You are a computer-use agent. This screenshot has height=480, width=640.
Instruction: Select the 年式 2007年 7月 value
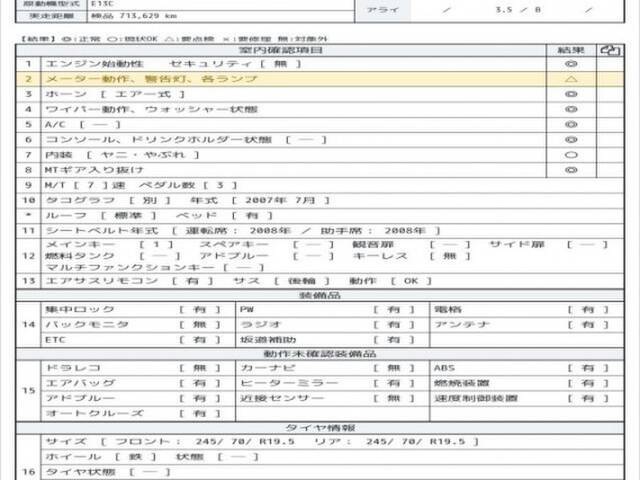(260, 200)
